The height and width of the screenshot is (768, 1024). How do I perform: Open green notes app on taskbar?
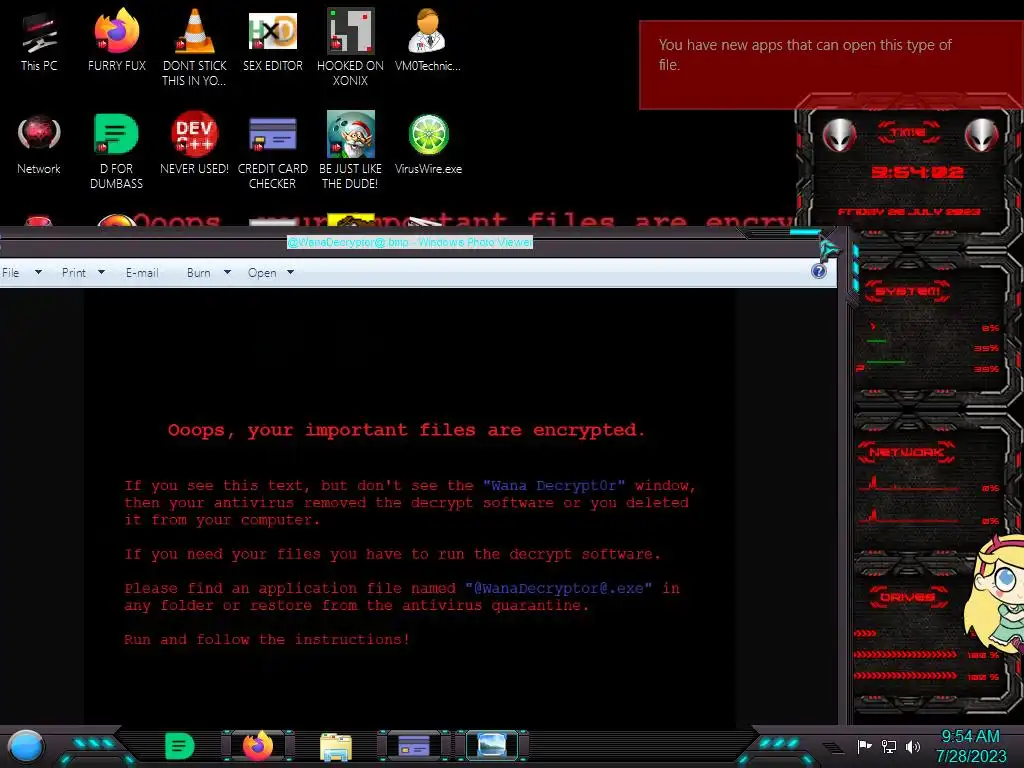[x=180, y=746]
